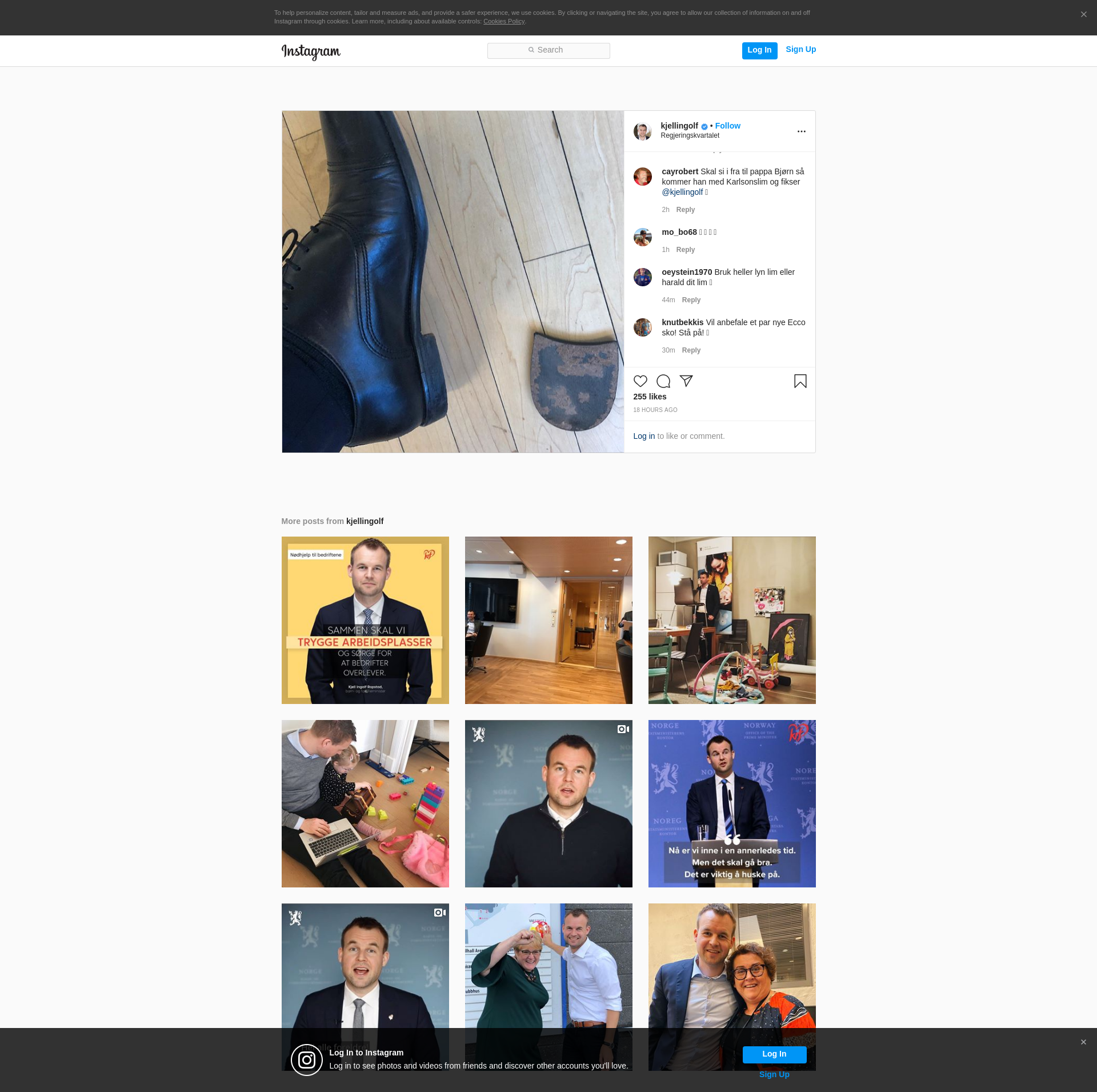1097x1092 pixels.
Task: Open oeystein1970's avatar picture
Action: 643,277
